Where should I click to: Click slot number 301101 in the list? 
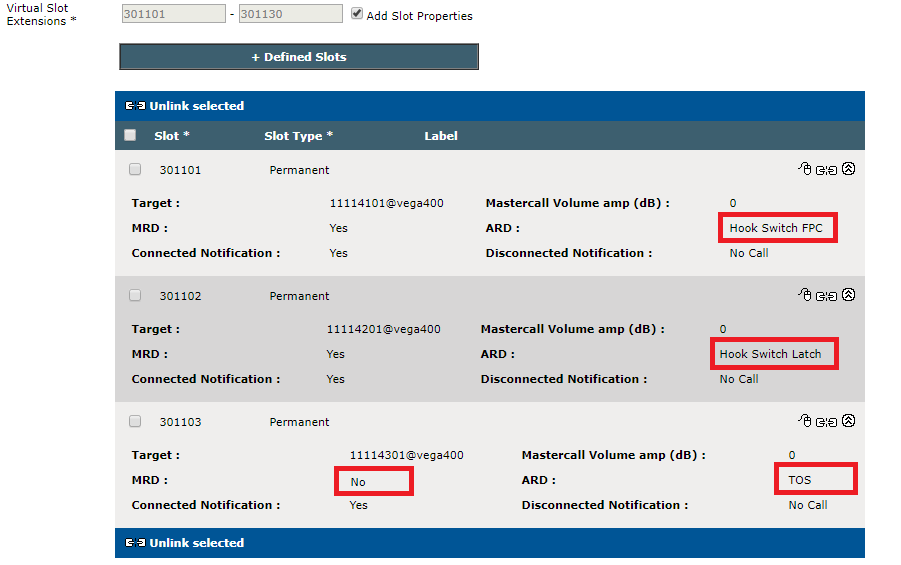pos(180,170)
